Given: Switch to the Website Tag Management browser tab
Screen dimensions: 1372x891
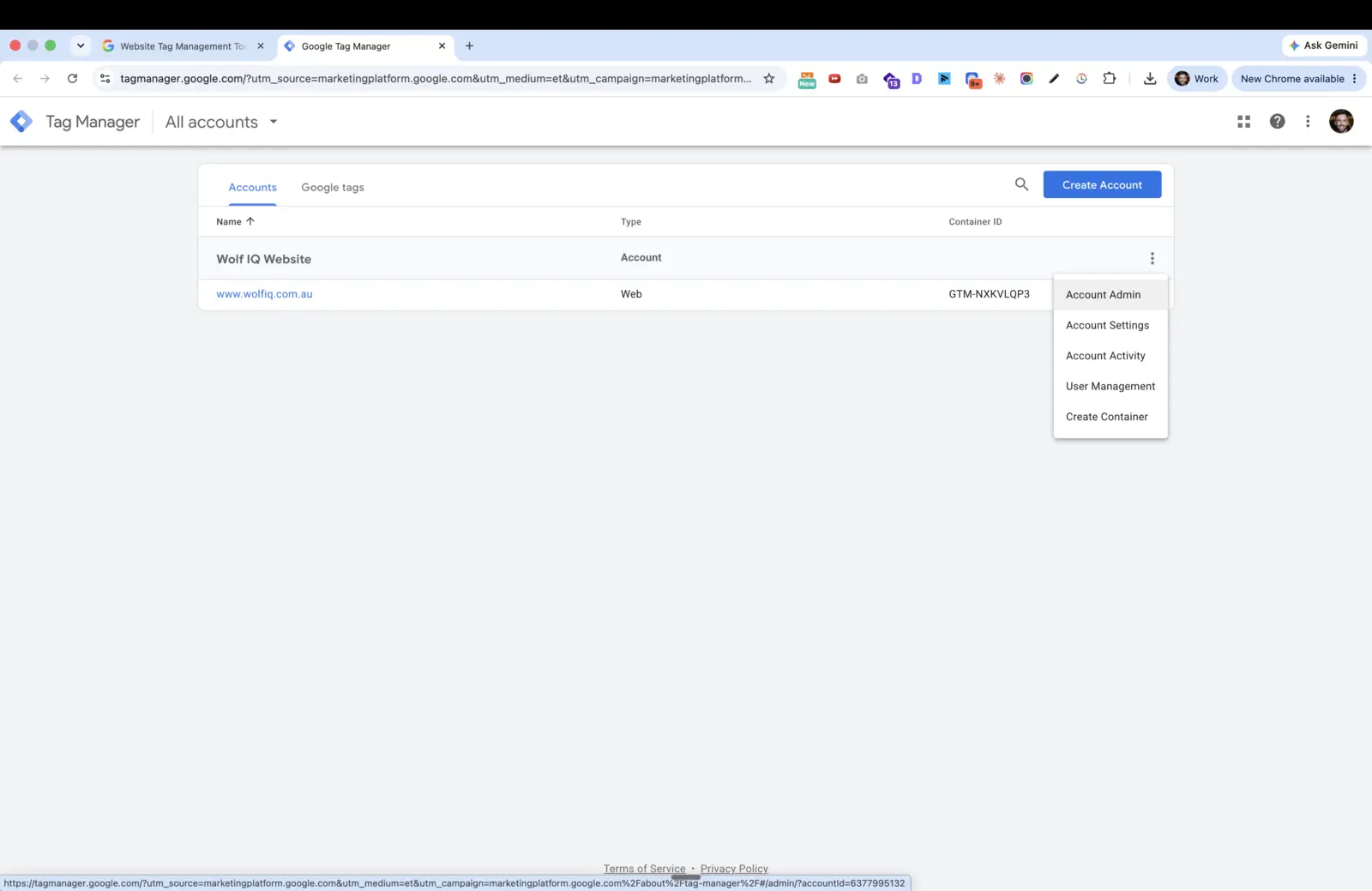Looking at the screenshot, I should pos(183,46).
